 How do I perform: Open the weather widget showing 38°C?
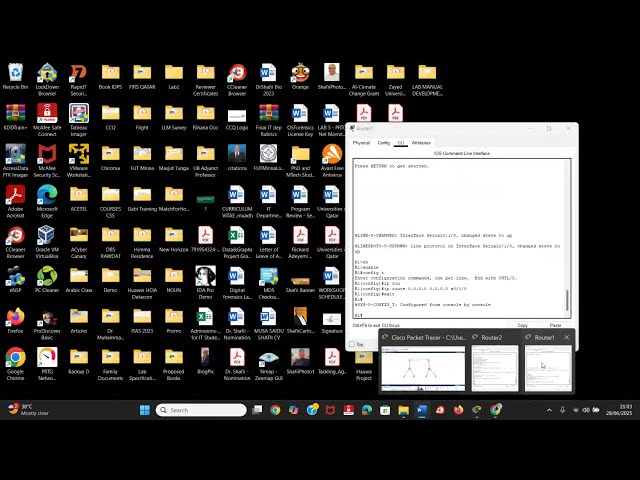pyautogui.click(x=29, y=410)
